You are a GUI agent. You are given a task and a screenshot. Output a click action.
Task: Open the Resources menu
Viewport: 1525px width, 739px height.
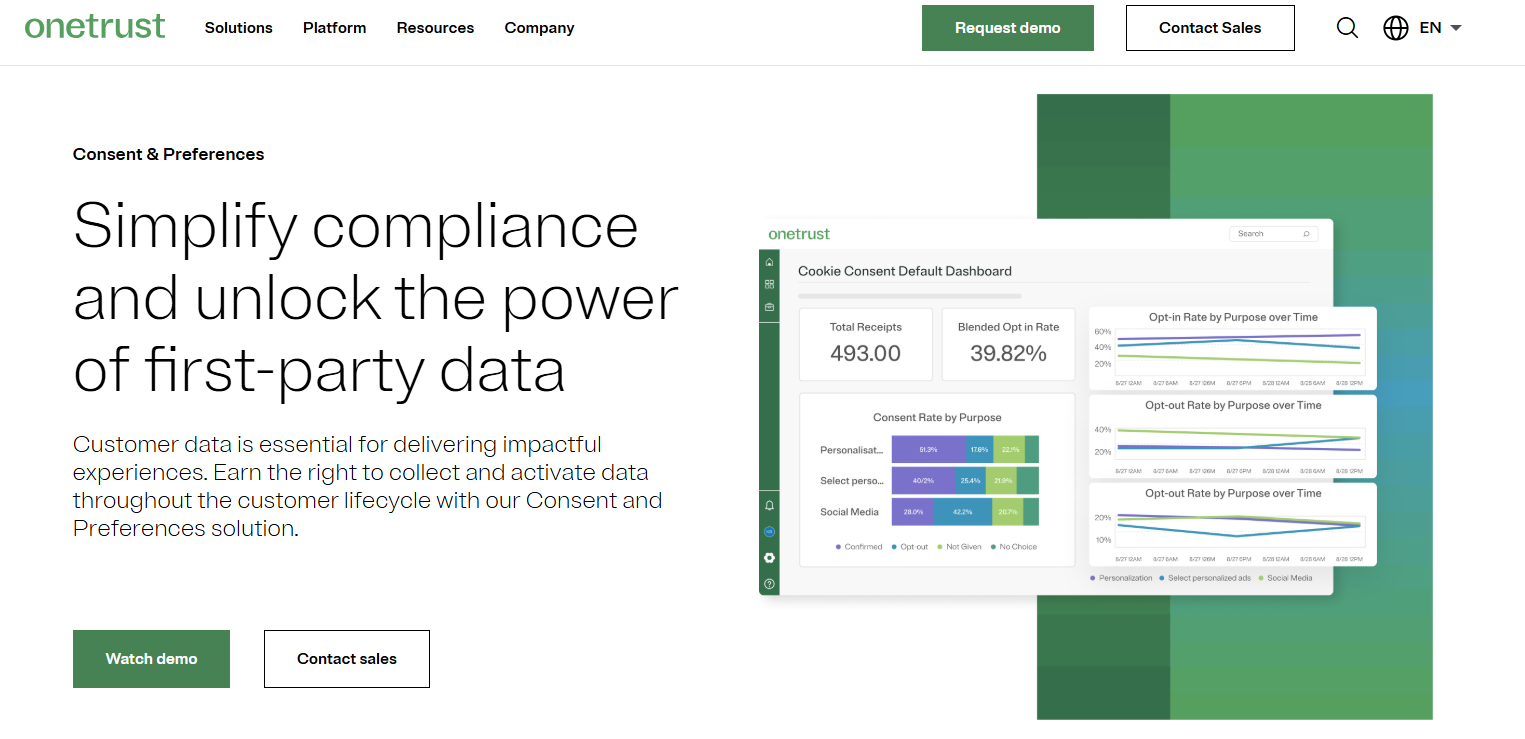[x=435, y=28]
